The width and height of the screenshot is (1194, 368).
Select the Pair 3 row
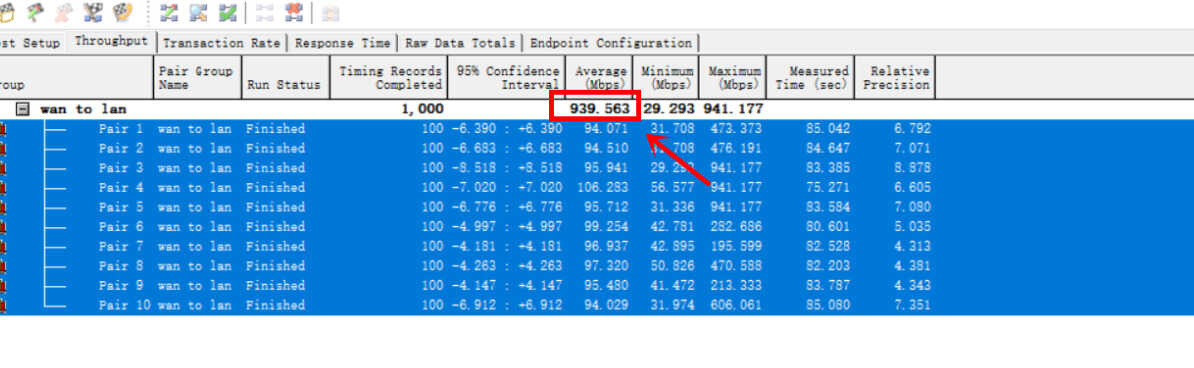click(x=597, y=168)
